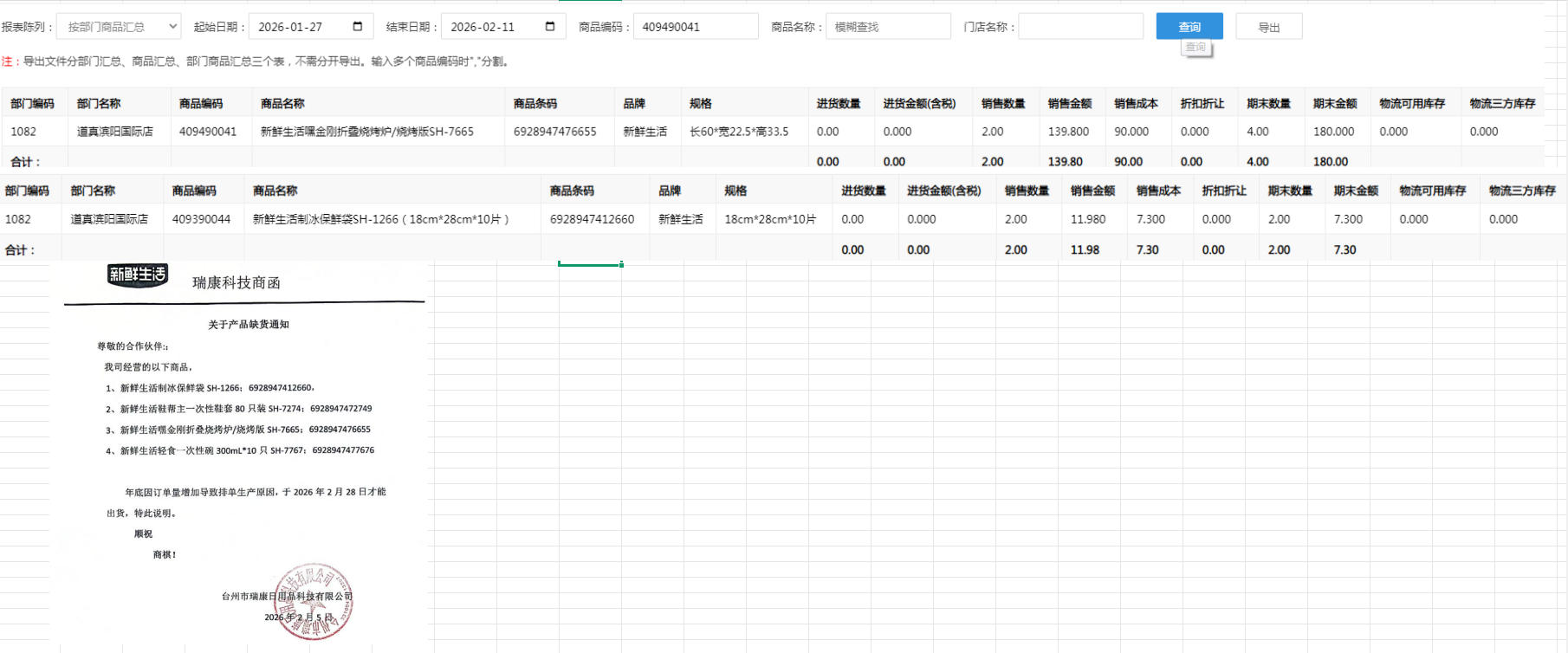1568x653 pixels.
Task: Select the 139.800 sales amount cell
Action: 1068,132
